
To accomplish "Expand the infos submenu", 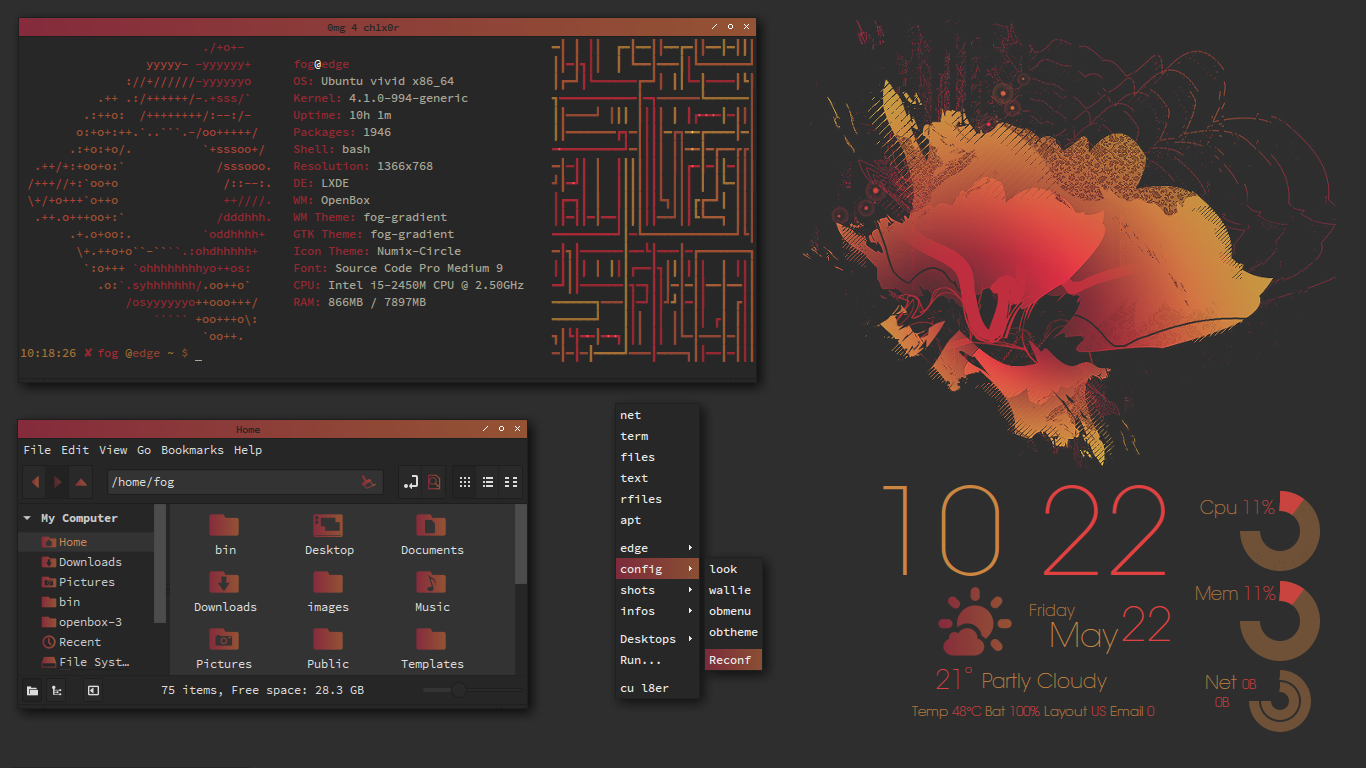I will click(x=656, y=611).
